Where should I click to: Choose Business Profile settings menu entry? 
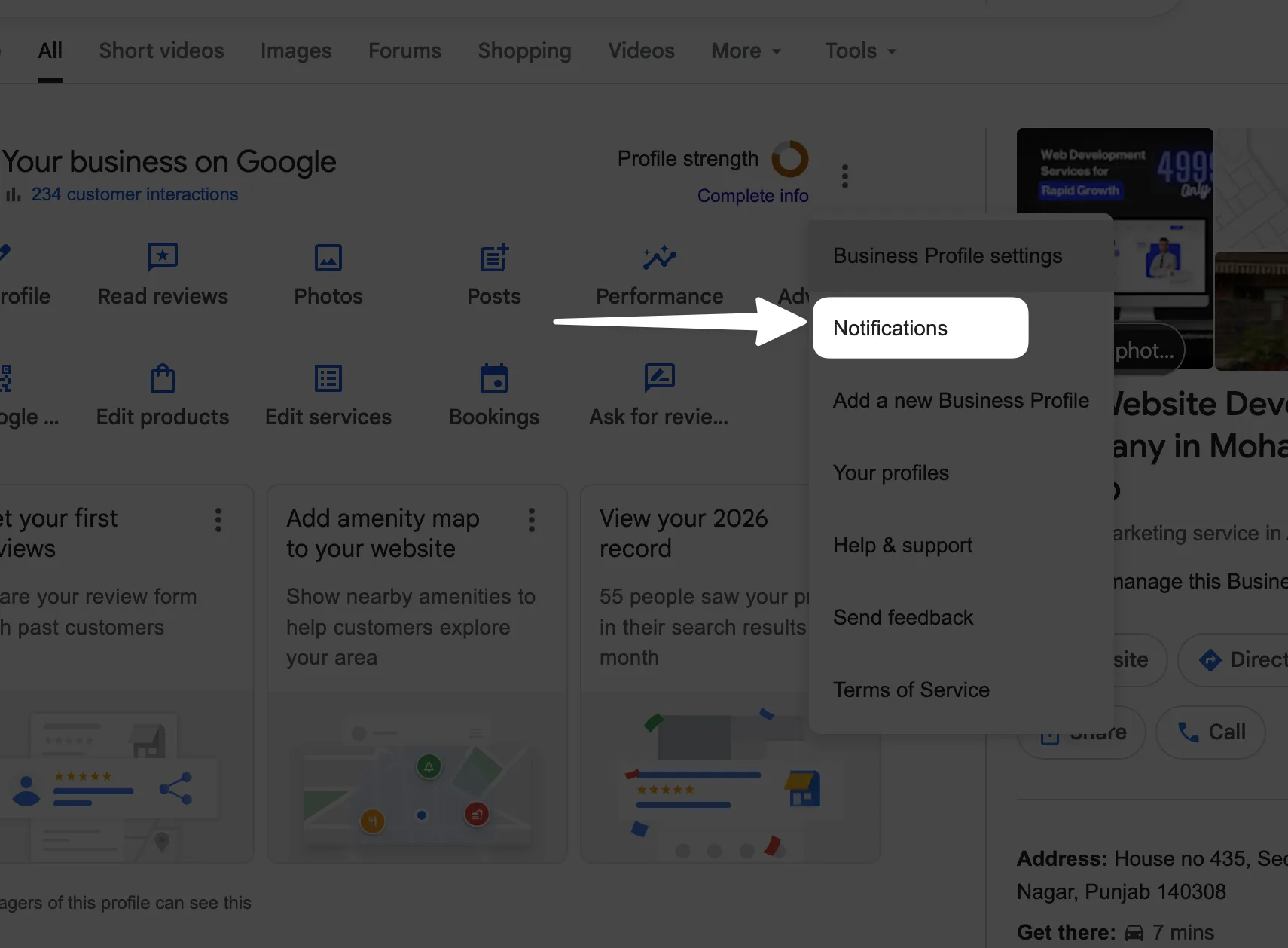pyautogui.click(x=947, y=256)
